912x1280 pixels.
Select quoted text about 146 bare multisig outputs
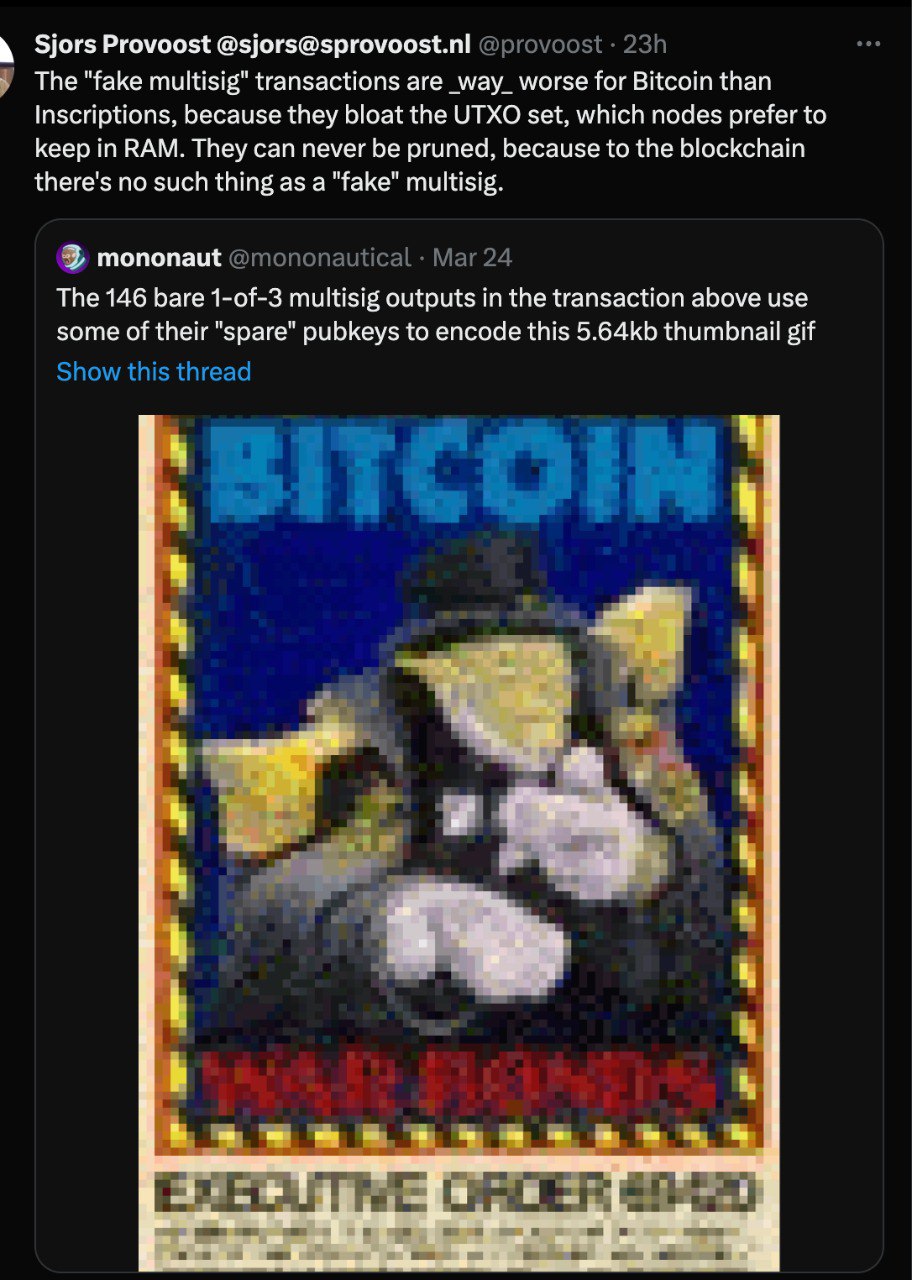(436, 314)
